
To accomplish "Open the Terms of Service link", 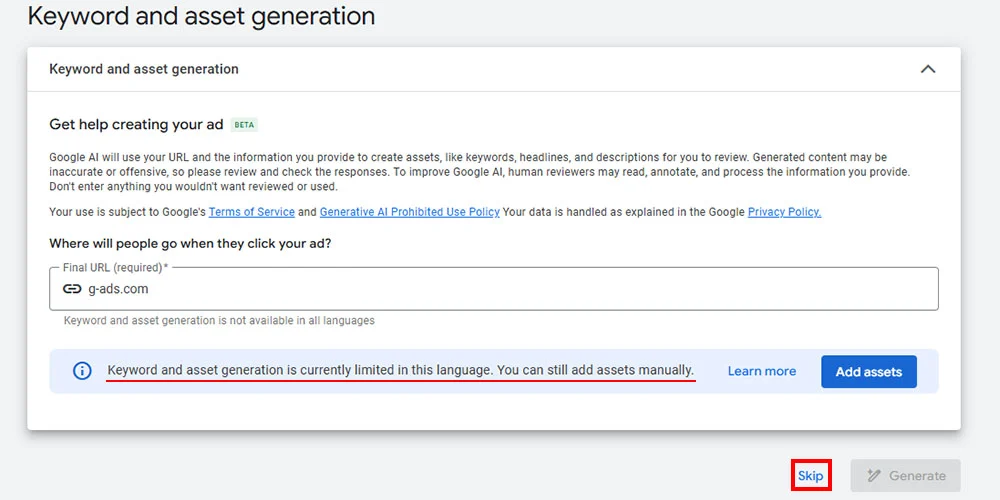I will [x=251, y=212].
